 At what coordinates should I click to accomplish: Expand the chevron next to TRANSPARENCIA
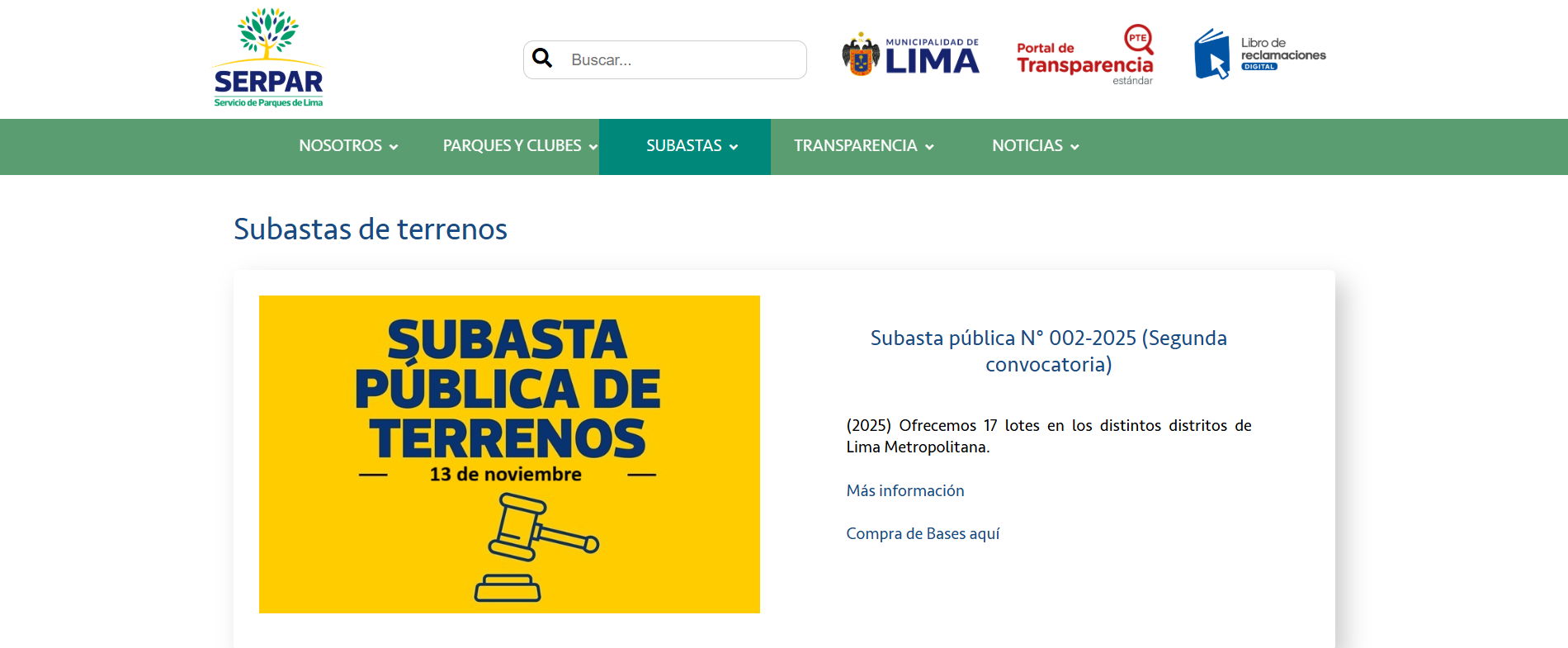coord(929,147)
